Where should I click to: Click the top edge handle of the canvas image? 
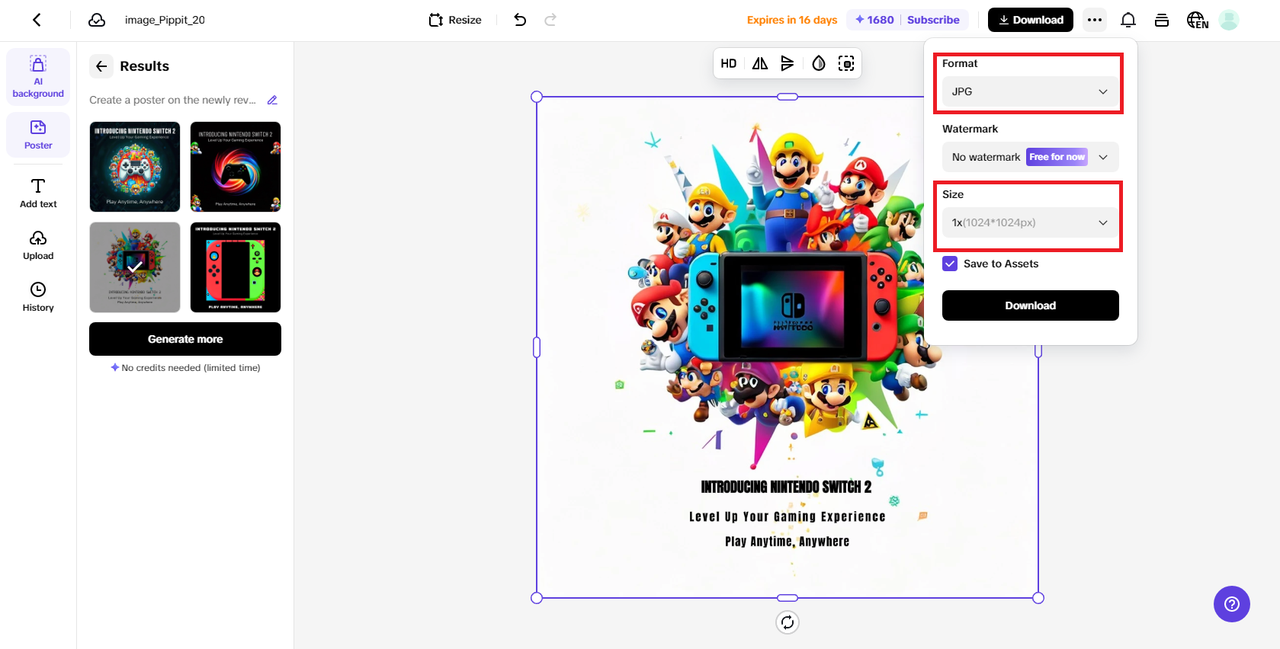coord(787,97)
